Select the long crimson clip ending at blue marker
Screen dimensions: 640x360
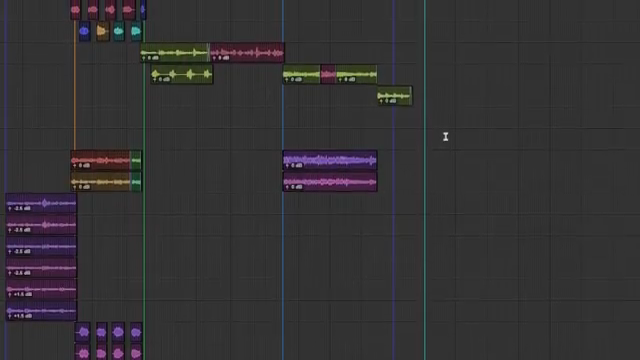coord(247,53)
